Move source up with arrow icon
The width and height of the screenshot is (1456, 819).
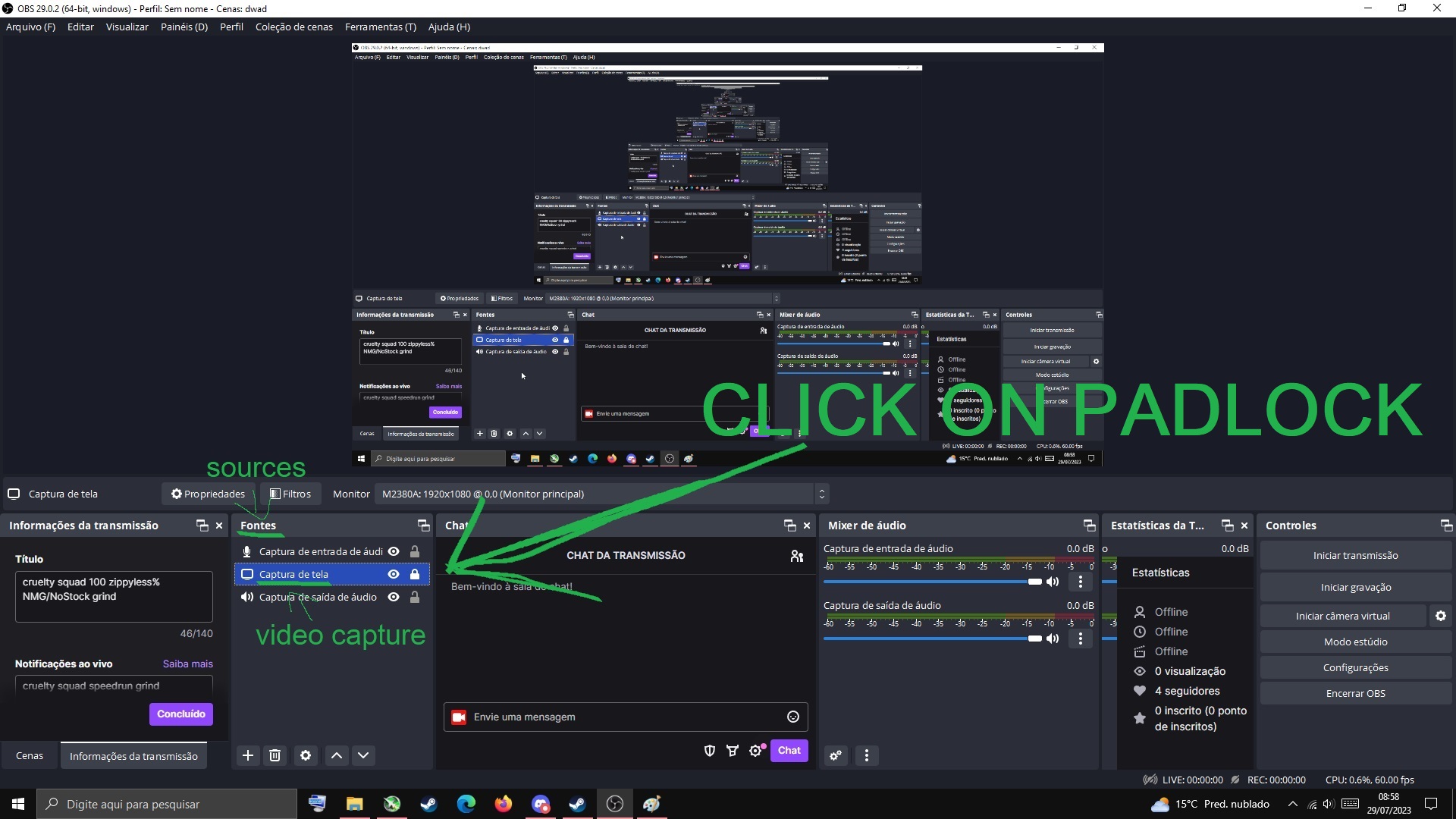pos(337,755)
